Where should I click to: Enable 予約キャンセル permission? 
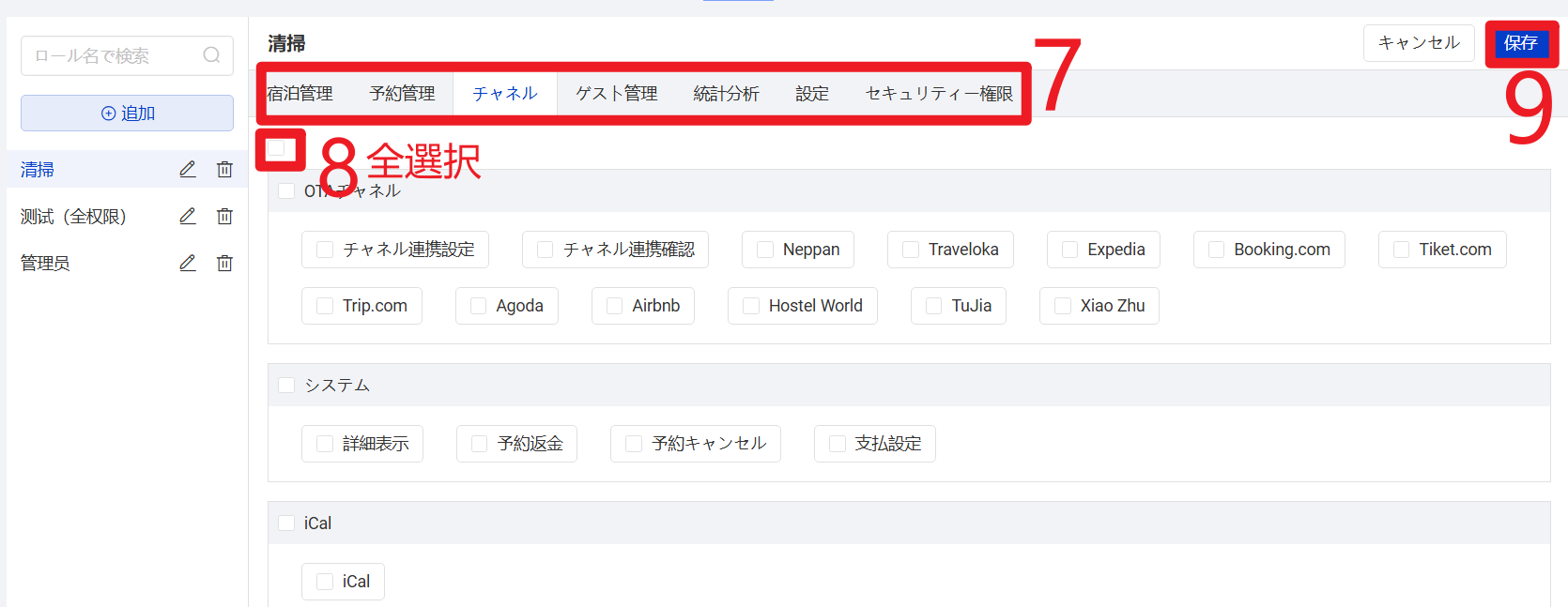(634, 444)
